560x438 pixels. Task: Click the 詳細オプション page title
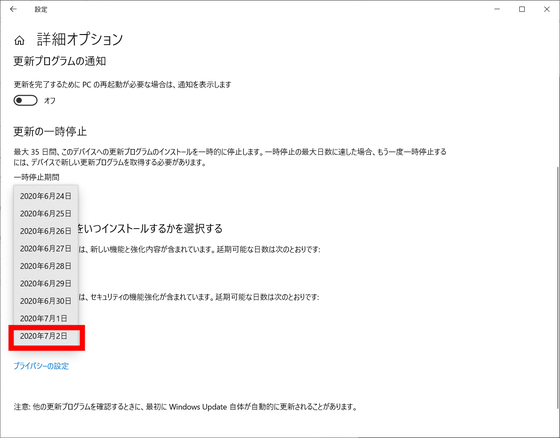click(80, 39)
